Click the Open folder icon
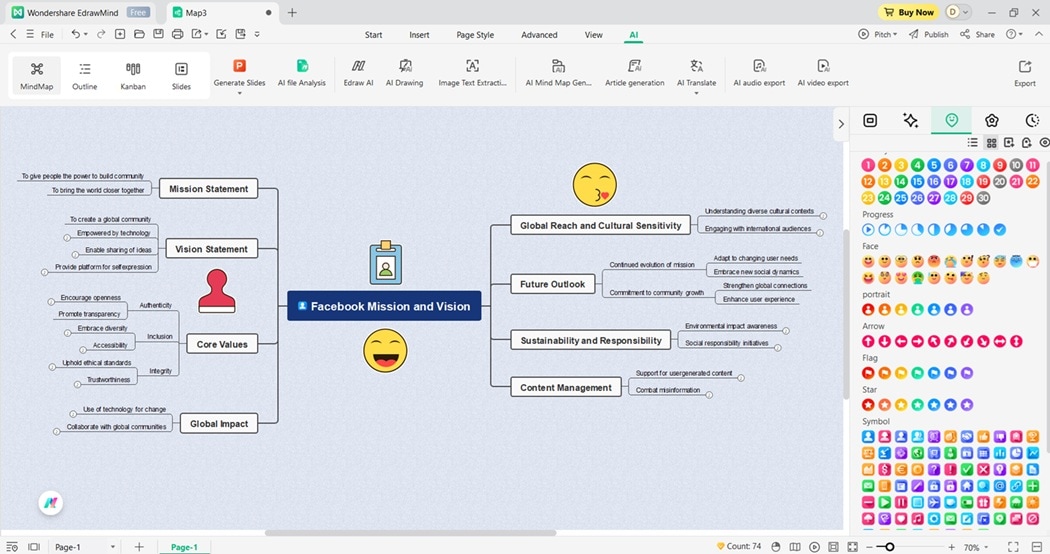This screenshot has width=1050, height=554. click(x=139, y=33)
